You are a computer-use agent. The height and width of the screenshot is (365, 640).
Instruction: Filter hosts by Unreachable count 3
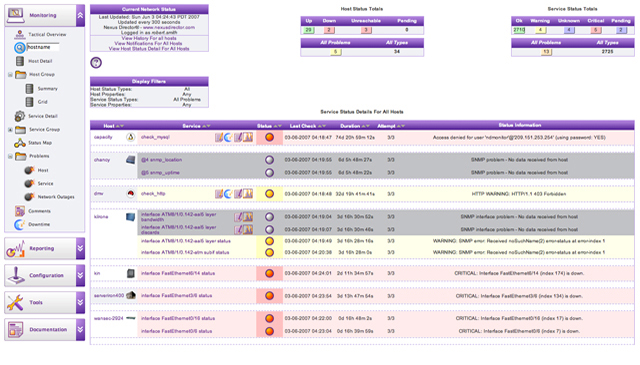pos(366,30)
